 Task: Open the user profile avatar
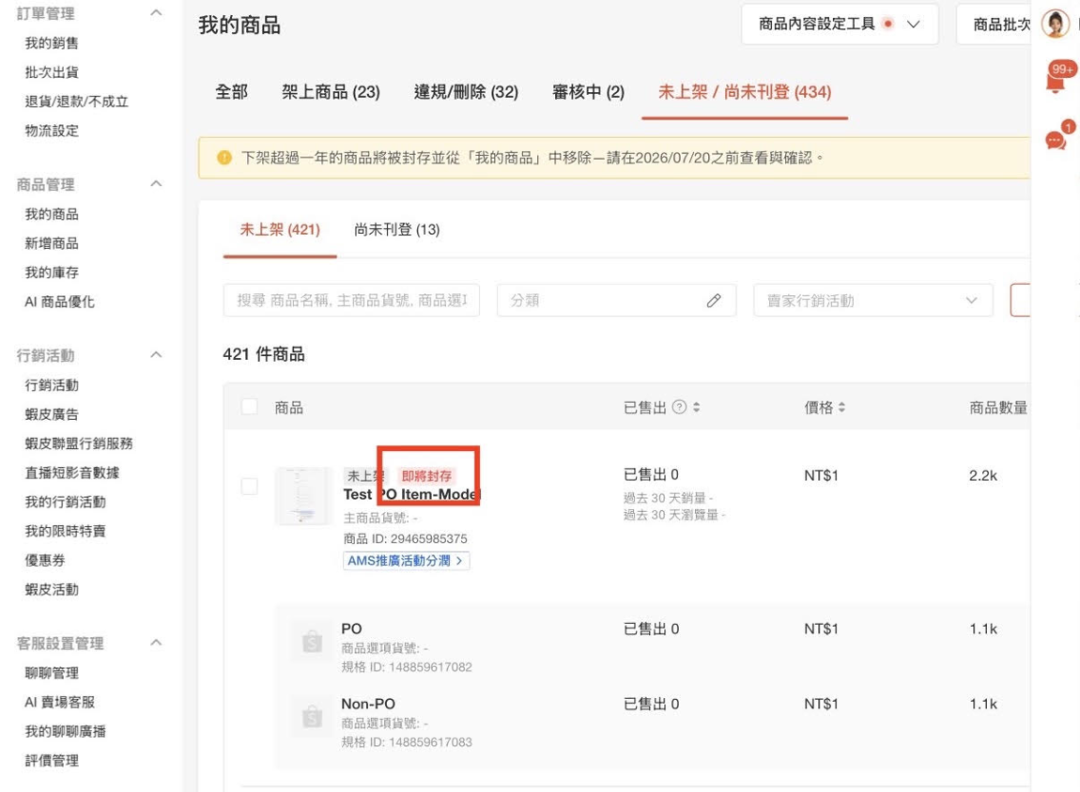[1055, 24]
